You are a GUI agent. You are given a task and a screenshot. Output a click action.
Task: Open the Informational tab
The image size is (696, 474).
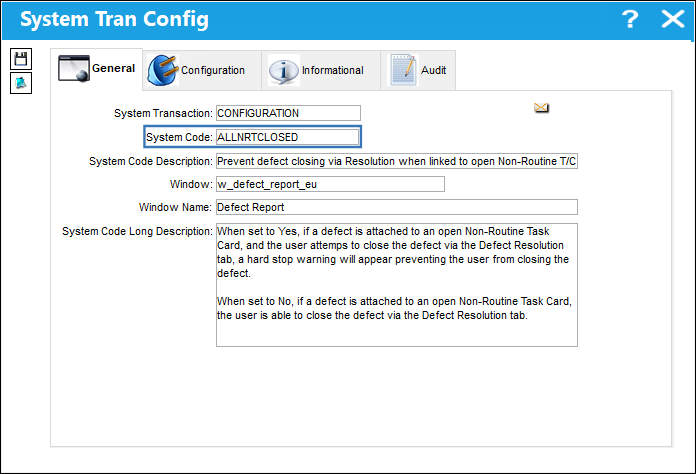click(321, 70)
